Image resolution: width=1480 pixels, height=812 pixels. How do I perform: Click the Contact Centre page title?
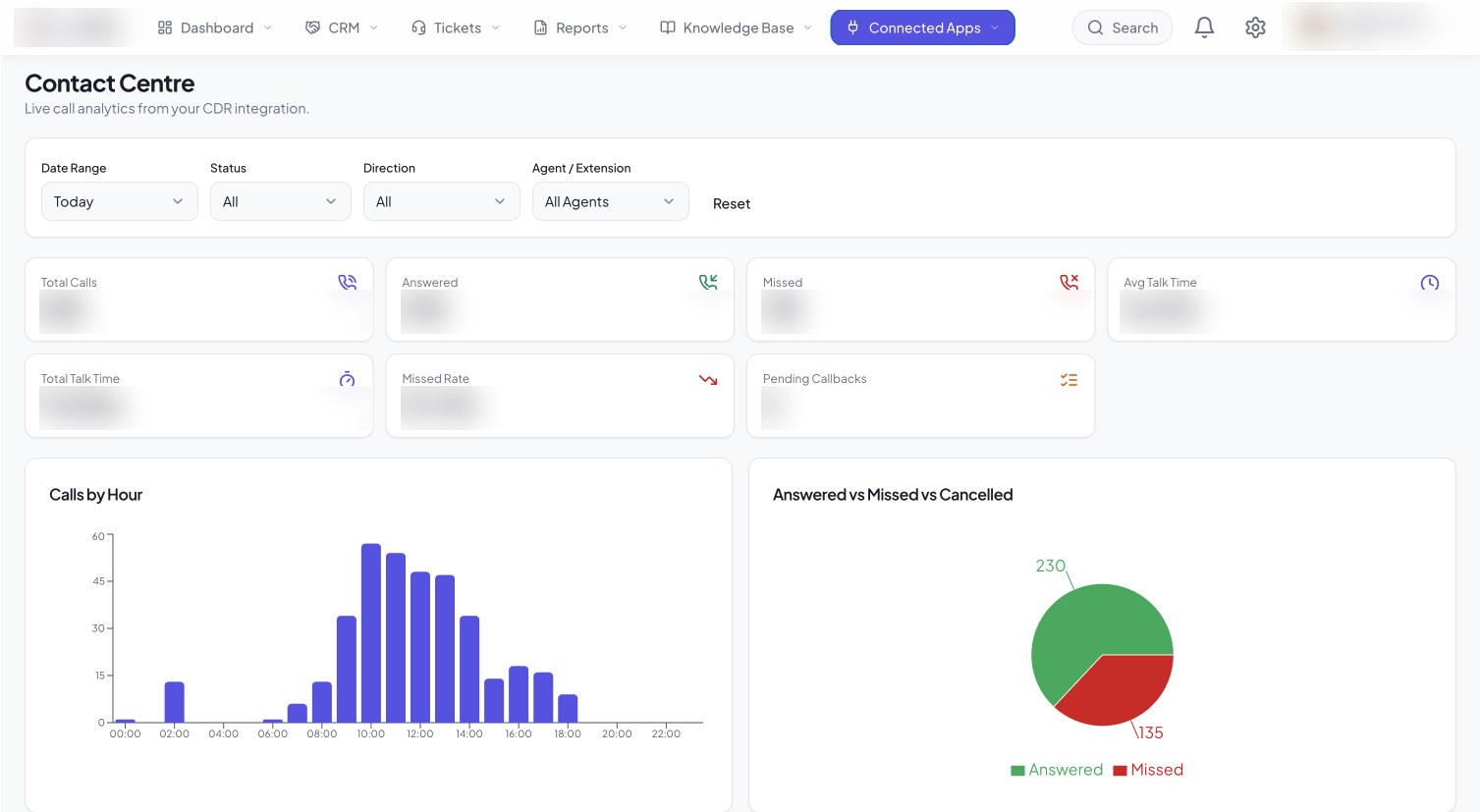pyautogui.click(x=110, y=83)
